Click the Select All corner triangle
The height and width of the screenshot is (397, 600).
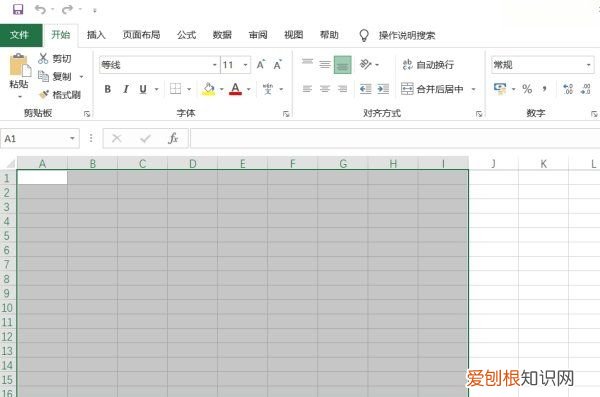(10, 164)
